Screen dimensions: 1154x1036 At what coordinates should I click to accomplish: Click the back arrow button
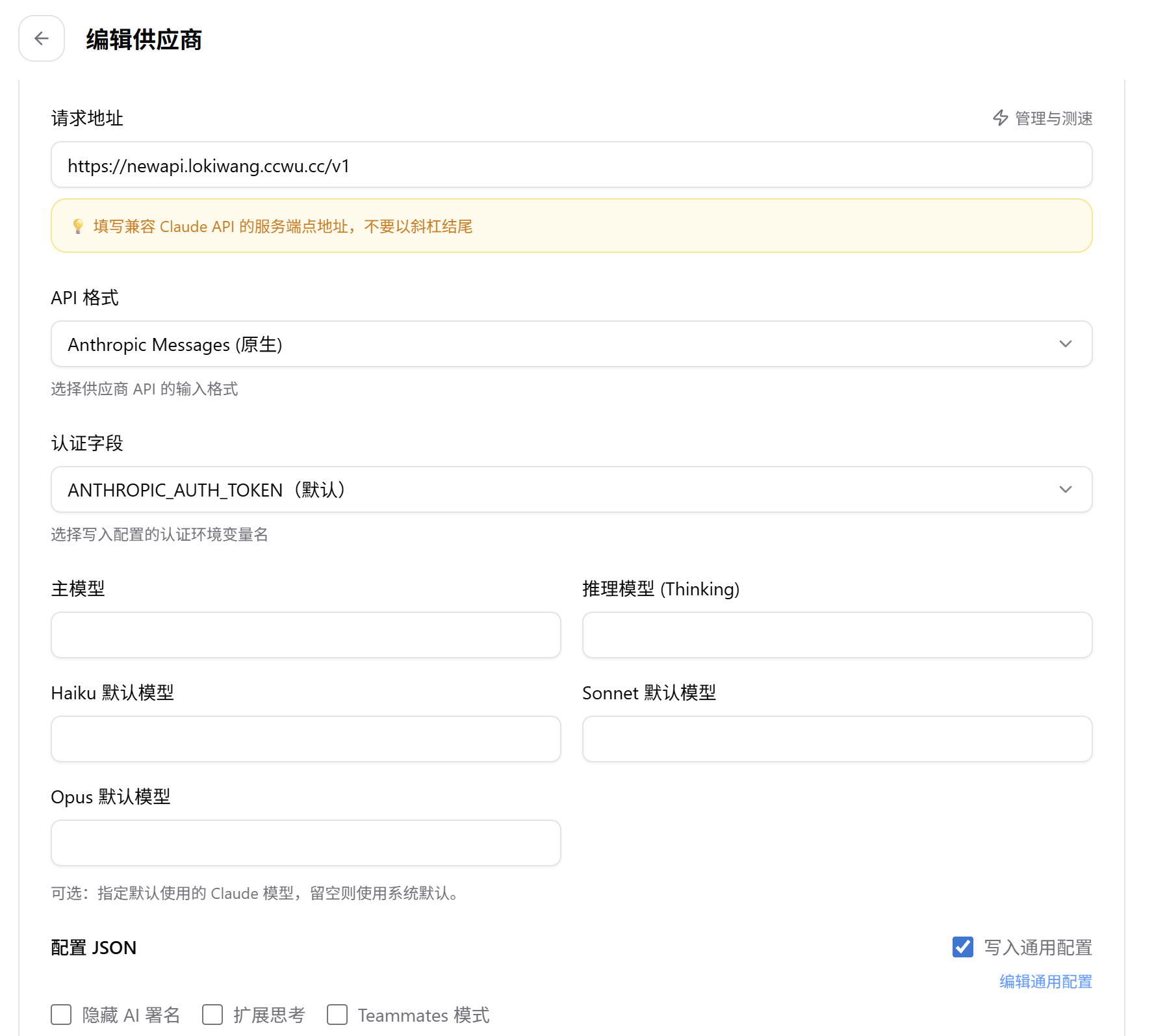pos(42,38)
